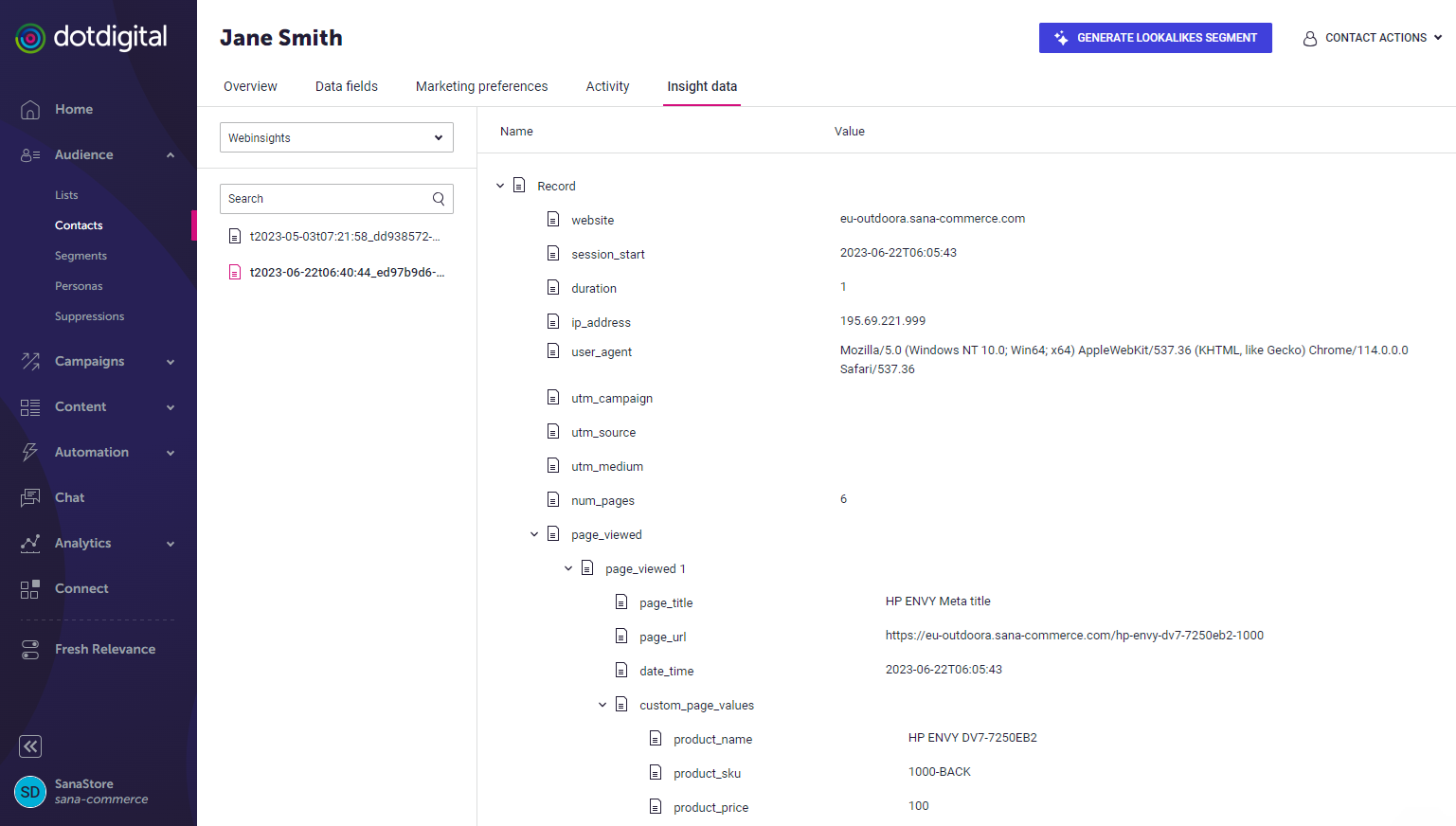This screenshot has width=1456, height=826.
Task: Expand the Campaigns menu chevron
Action: point(171,362)
